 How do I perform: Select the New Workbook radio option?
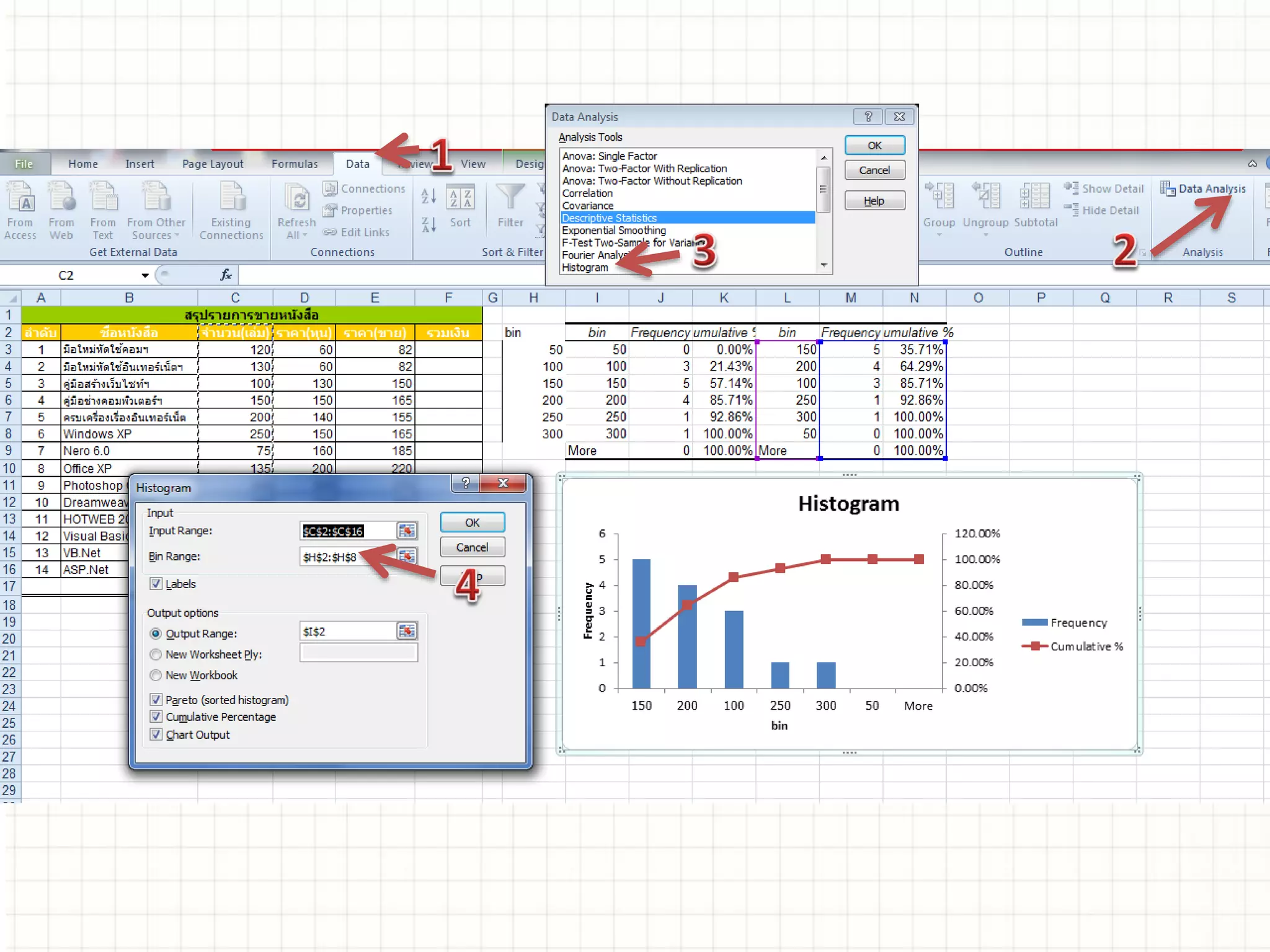coord(156,676)
